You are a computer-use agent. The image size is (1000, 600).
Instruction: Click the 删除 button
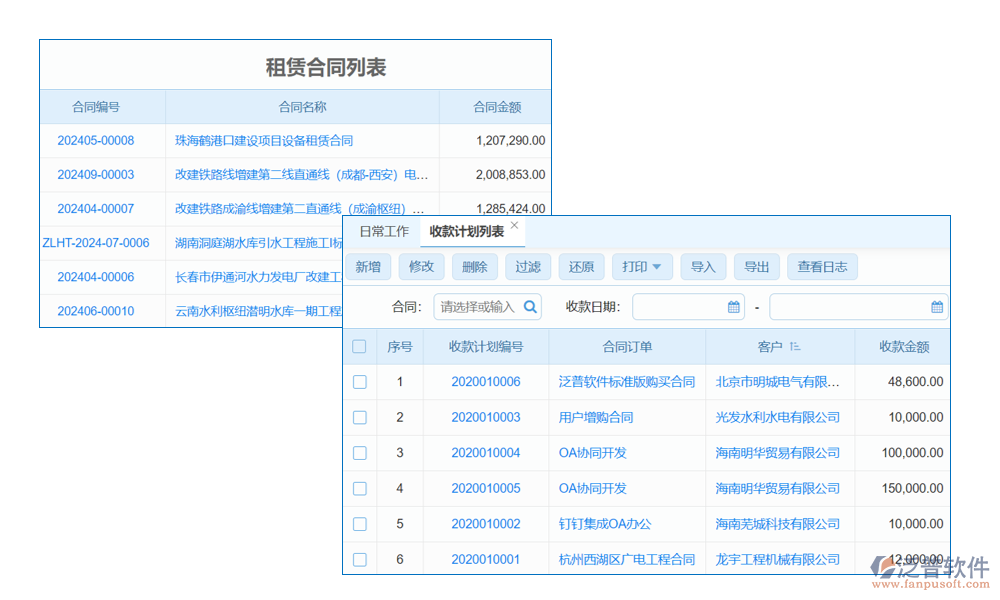point(475,267)
